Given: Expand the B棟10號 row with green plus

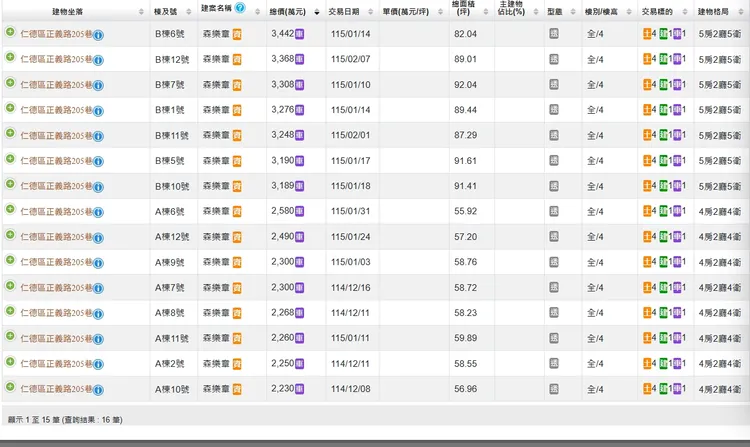Looking at the screenshot, I should (x=10, y=186).
